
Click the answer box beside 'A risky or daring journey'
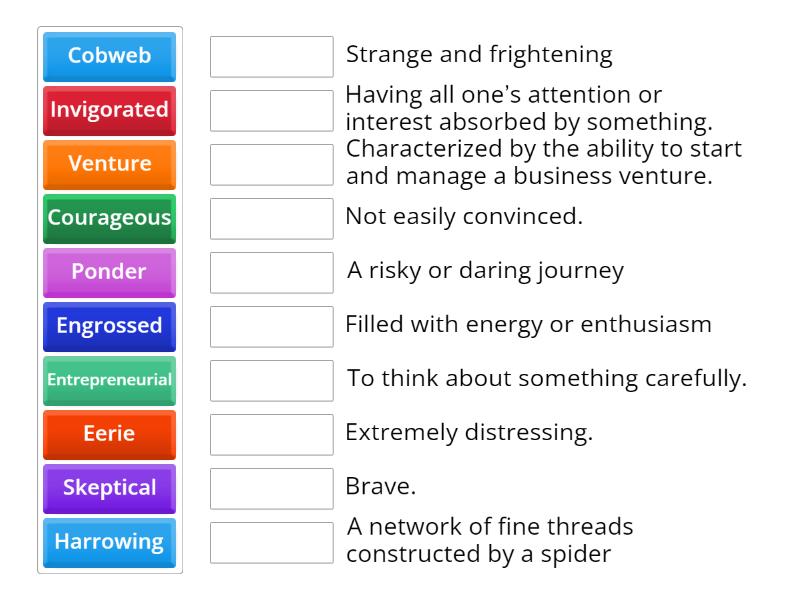point(272,273)
